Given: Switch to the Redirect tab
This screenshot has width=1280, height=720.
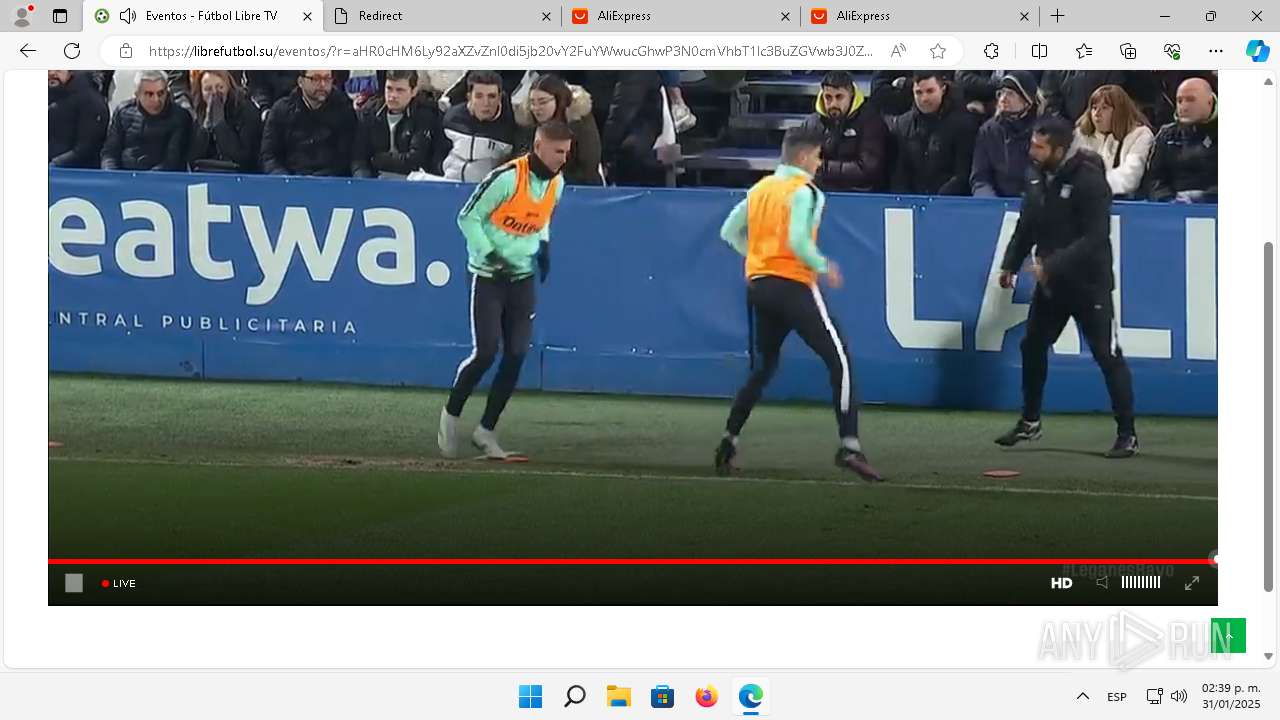Looking at the screenshot, I should [x=442, y=16].
